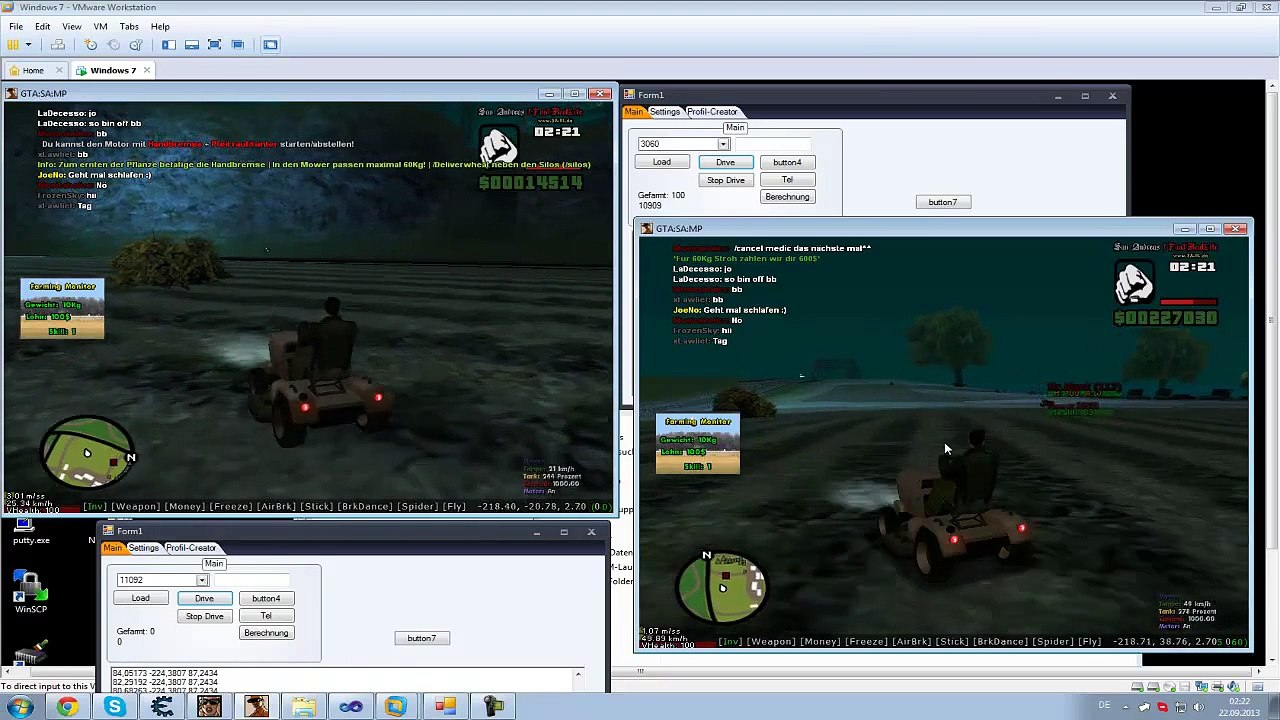This screenshot has height=720, width=1280.
Task: Open Windows Explorer folder on taskbar
Action: pyautogui.click(x=304, y=707)
